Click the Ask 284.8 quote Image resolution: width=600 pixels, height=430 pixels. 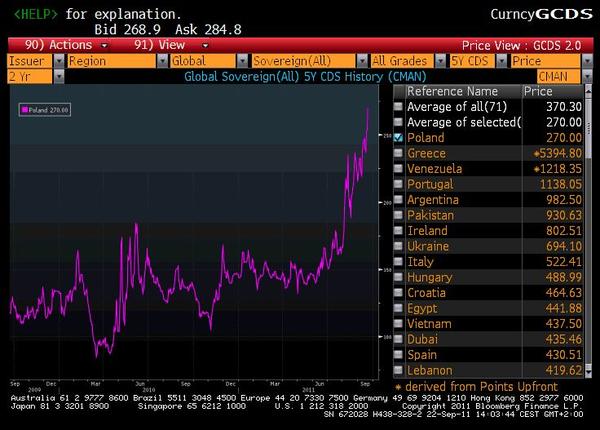(x=208, y=29)
